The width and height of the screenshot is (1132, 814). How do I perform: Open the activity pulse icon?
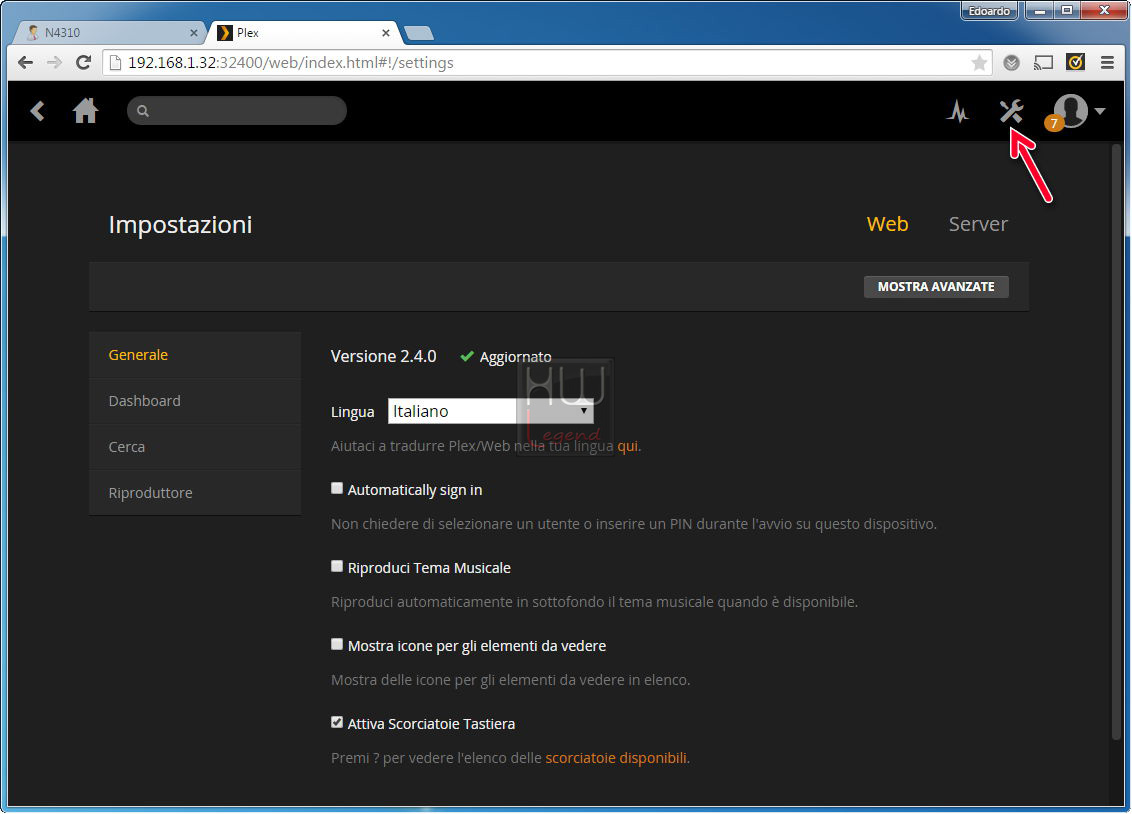tap(958, 111)
